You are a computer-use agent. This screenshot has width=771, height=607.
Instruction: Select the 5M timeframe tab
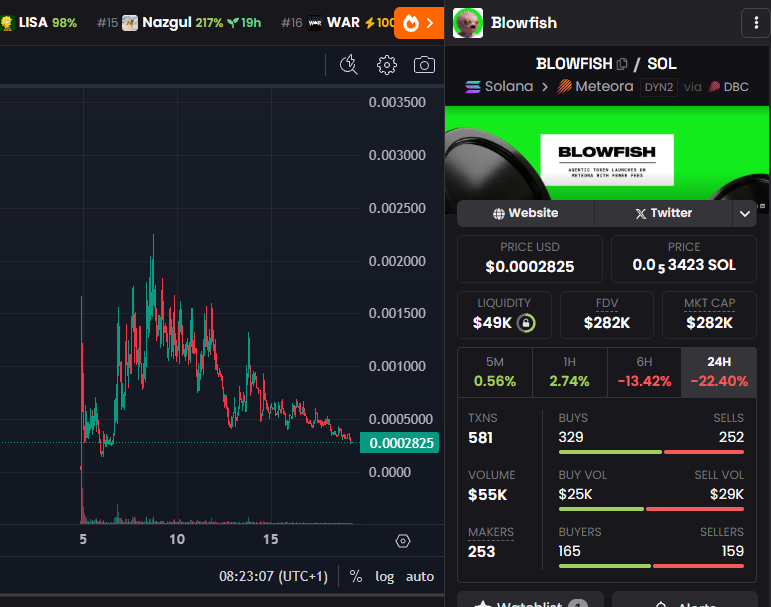[495, 372]
